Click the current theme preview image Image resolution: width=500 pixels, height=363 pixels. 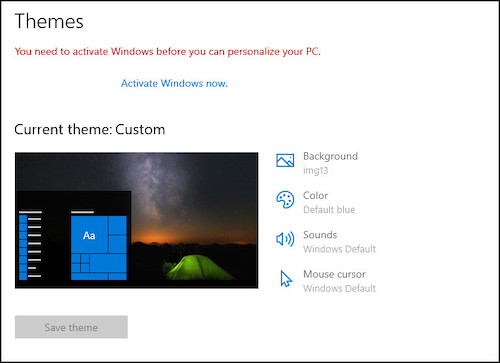pos(136,220)
